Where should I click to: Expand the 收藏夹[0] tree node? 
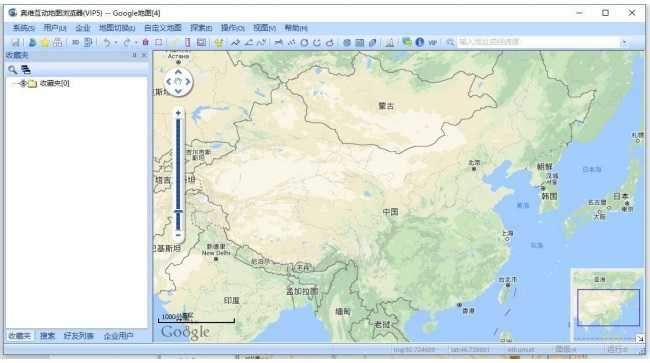[x=23, y=83]
